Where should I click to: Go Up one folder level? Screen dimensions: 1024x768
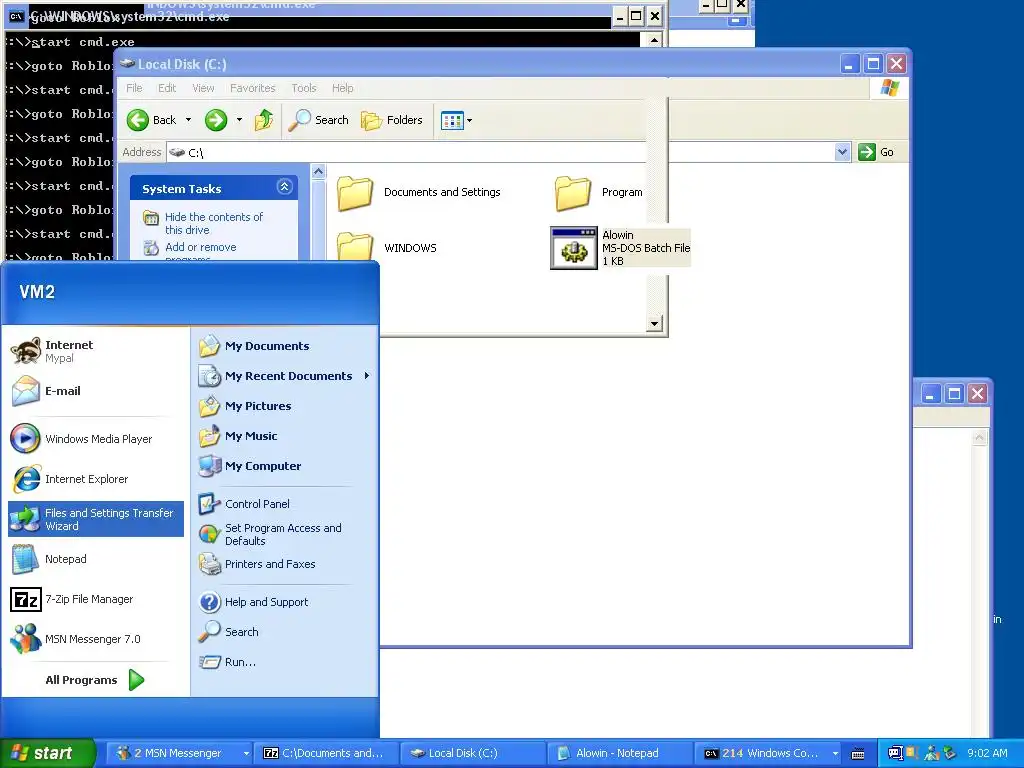[x=264, y=120]
